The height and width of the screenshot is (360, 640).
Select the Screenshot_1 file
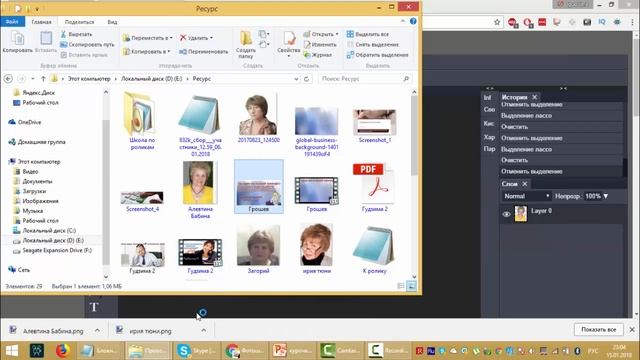(x=375, y=126)
